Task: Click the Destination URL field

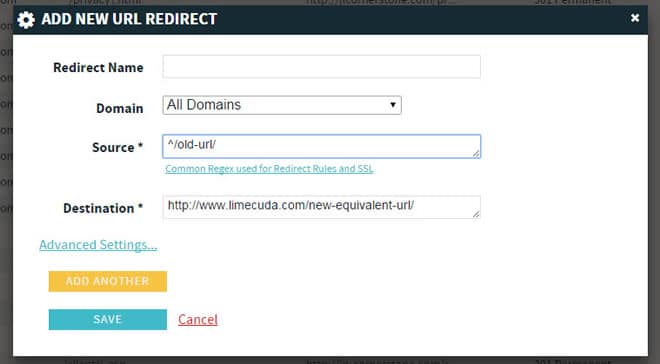Action: pos(322,207)
